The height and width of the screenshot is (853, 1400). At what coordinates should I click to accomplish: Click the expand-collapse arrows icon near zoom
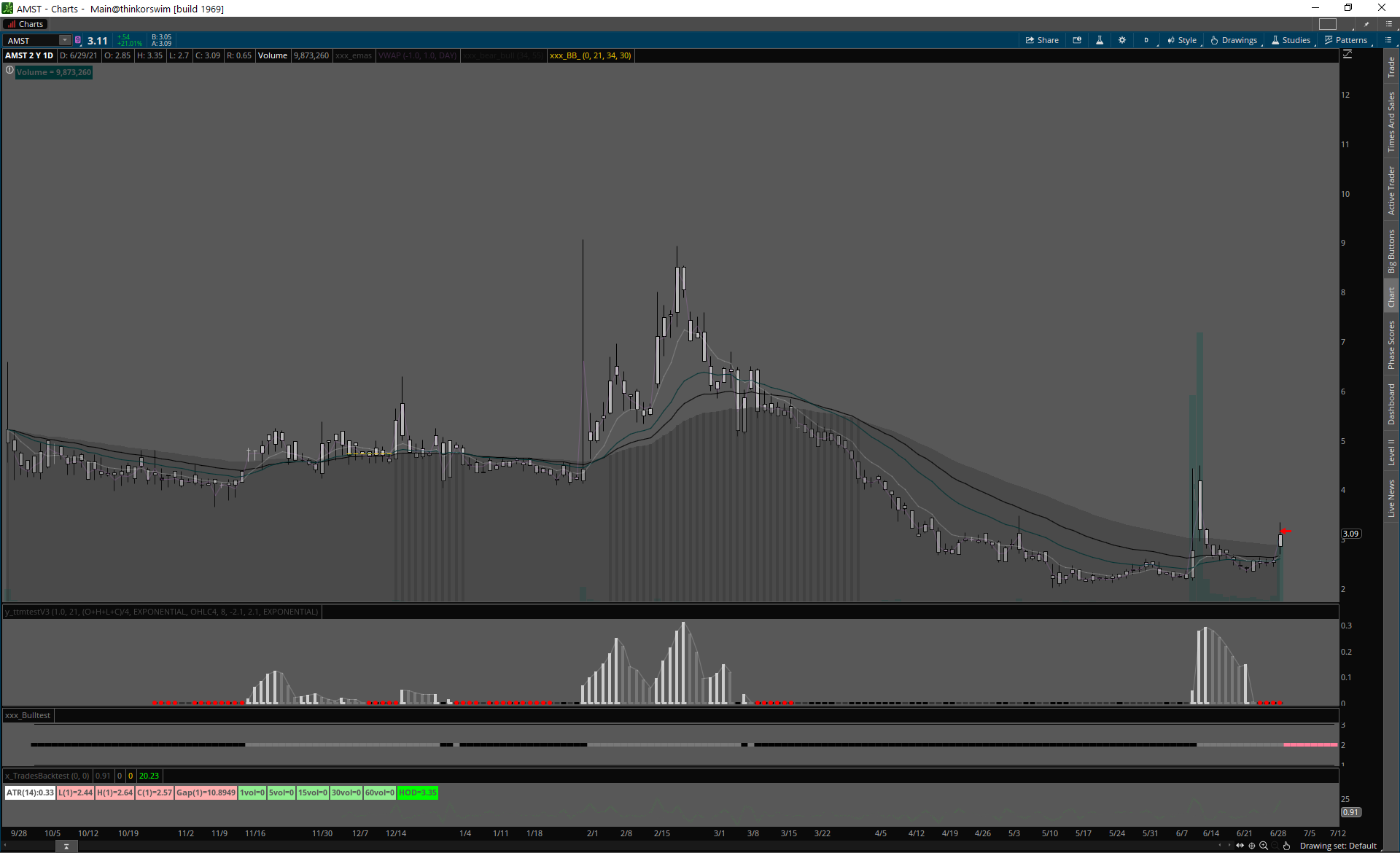(x=1240, y=846)
